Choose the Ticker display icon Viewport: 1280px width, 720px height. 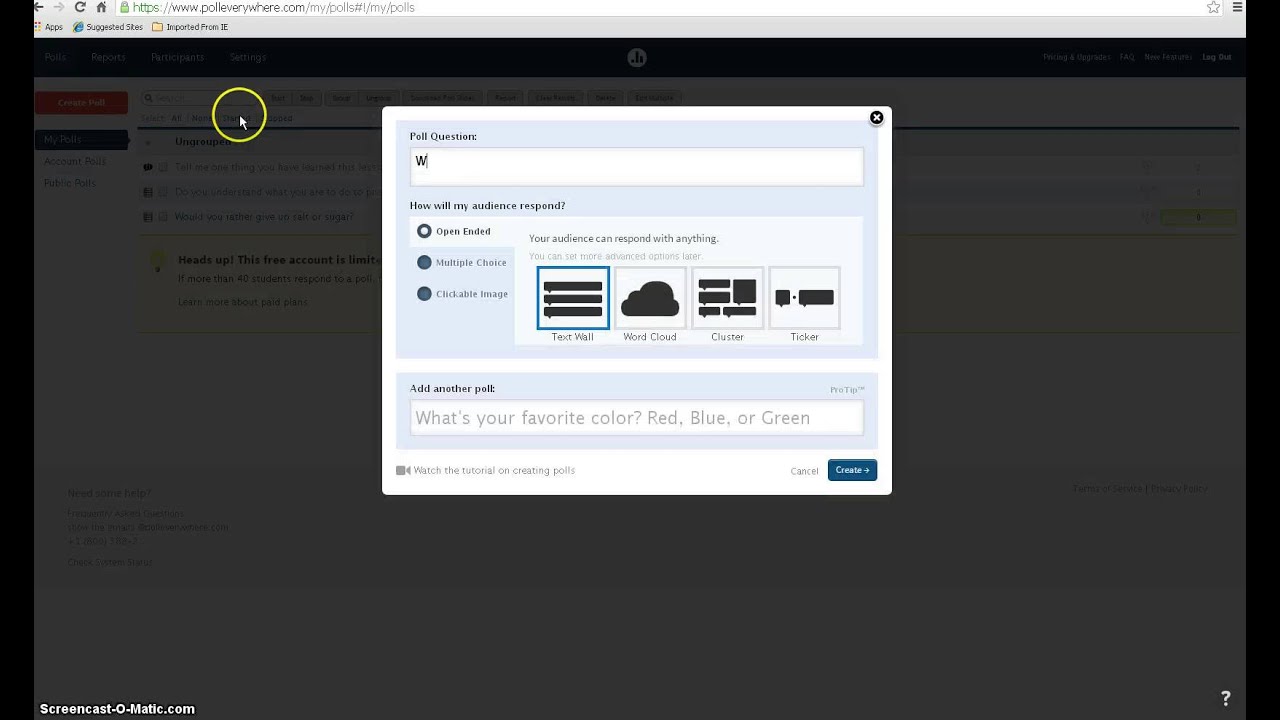[x=804, y=298]
